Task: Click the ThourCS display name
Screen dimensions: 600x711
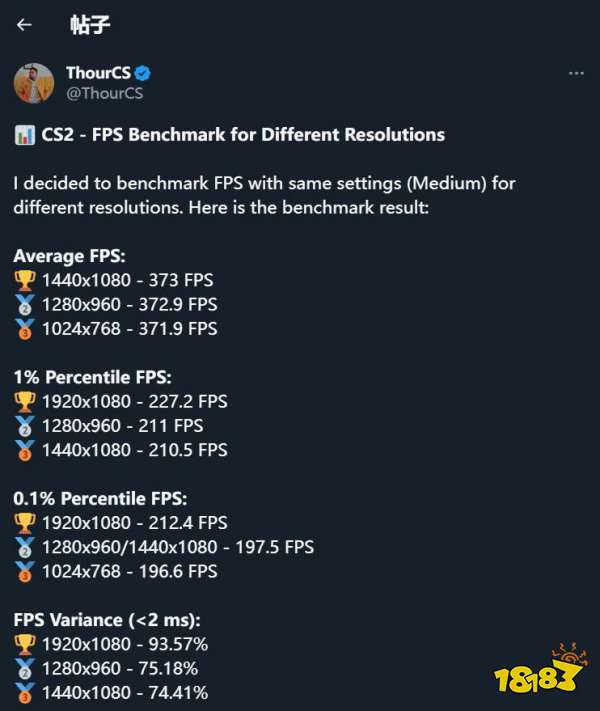Action: 98,74
